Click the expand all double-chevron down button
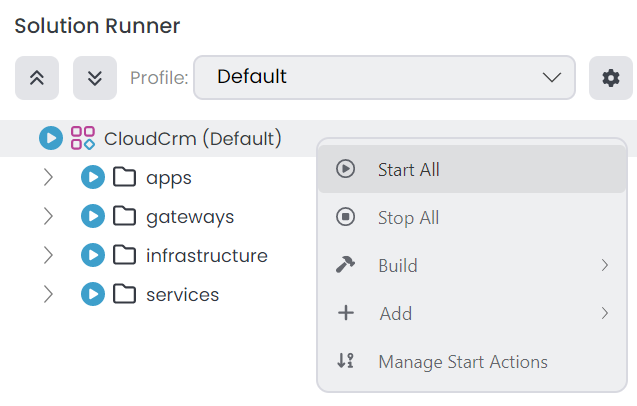This screenshot has height=406, width=637. [x=95, y=78]
